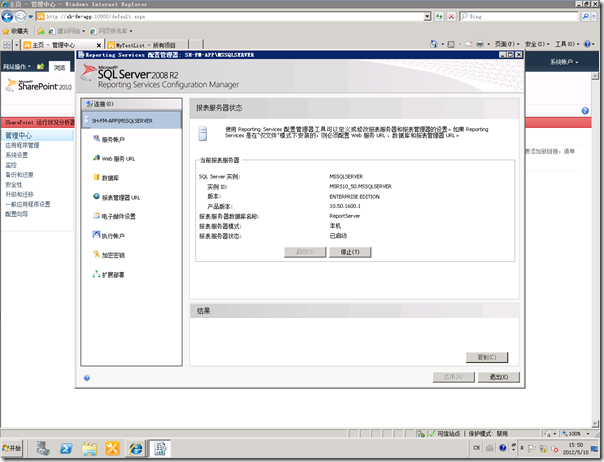Click the 退出 (Exit) button

tap(498, 377)
